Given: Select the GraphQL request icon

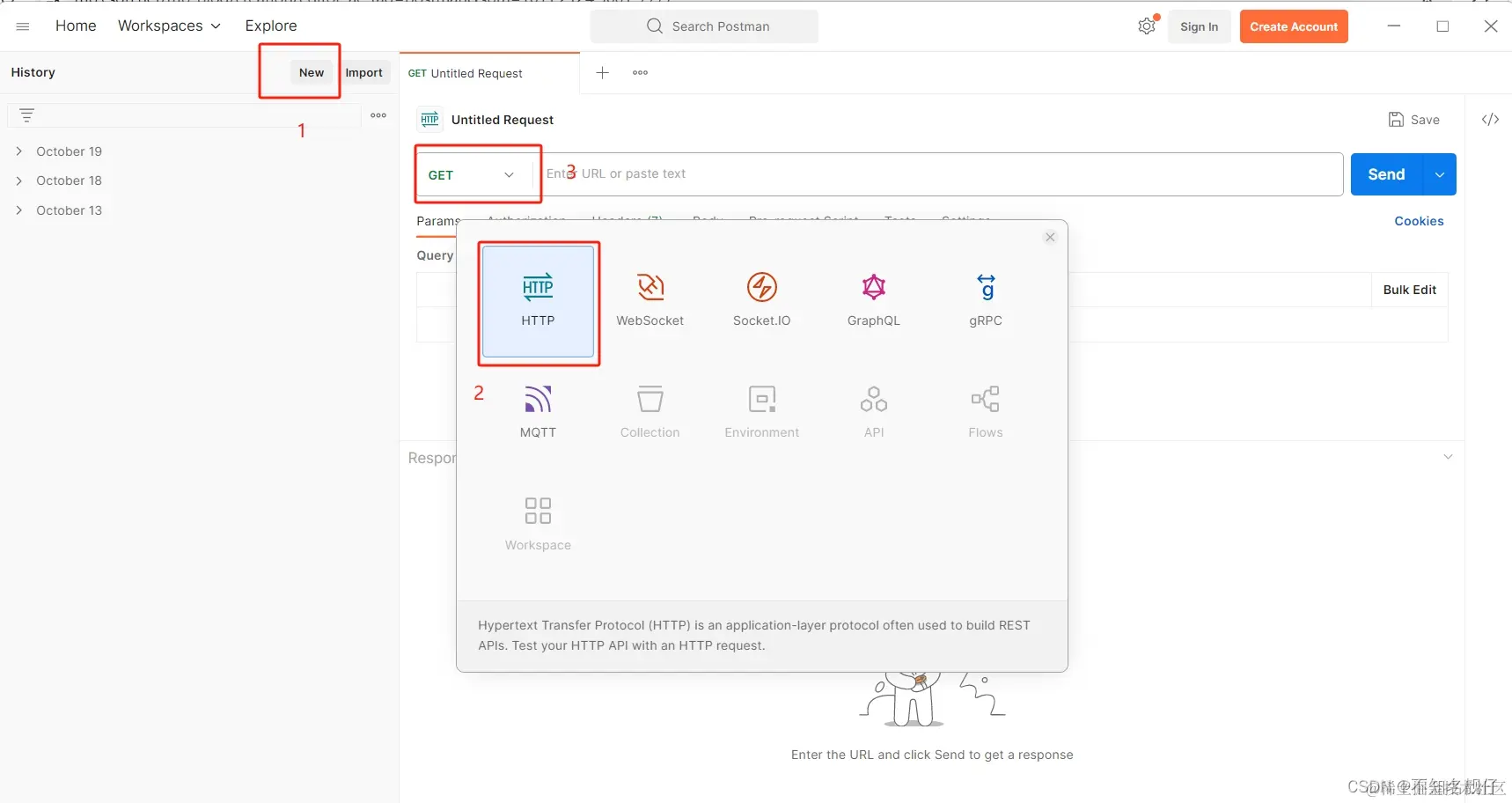Looking at the screenshot, I should tap(874, 287).
